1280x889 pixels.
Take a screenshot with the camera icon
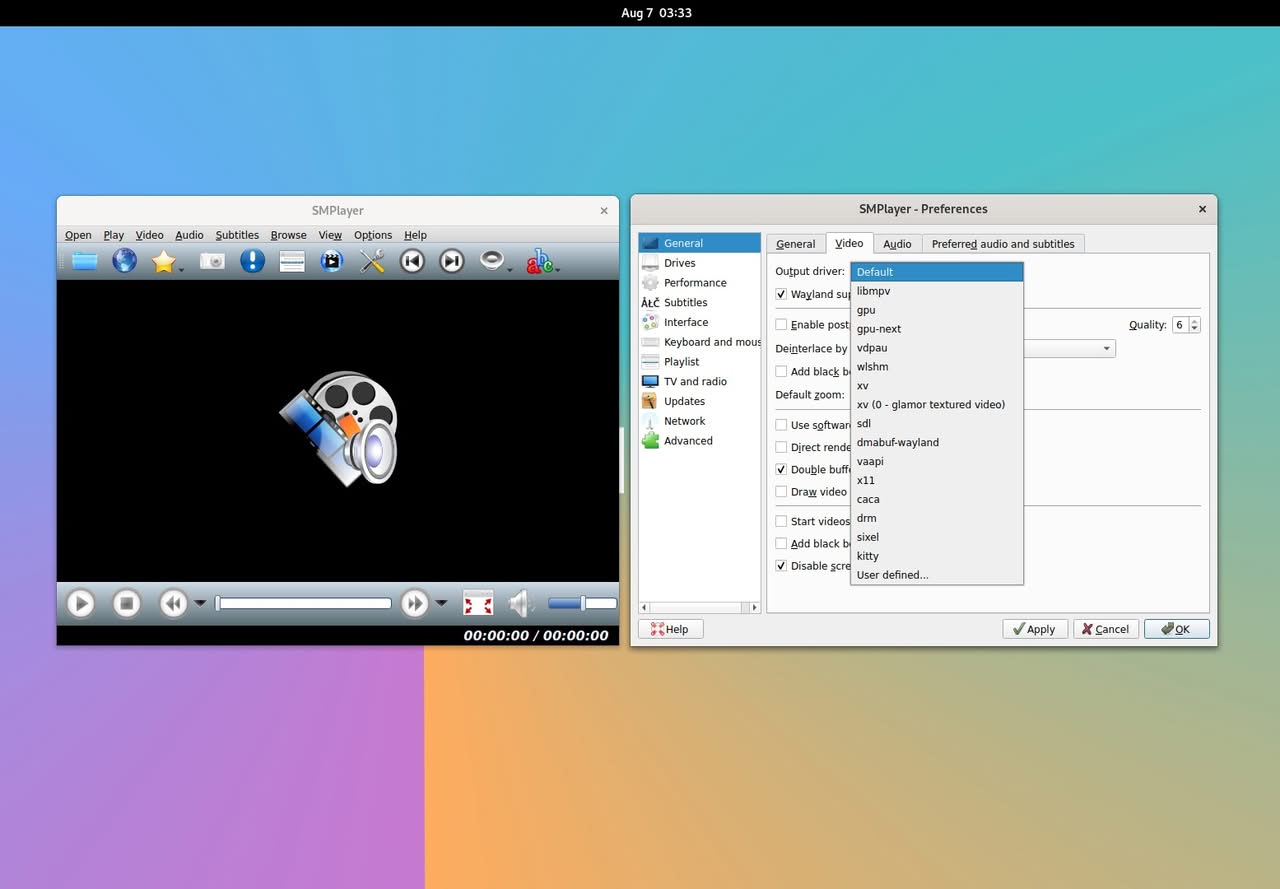tap(212, 262)
